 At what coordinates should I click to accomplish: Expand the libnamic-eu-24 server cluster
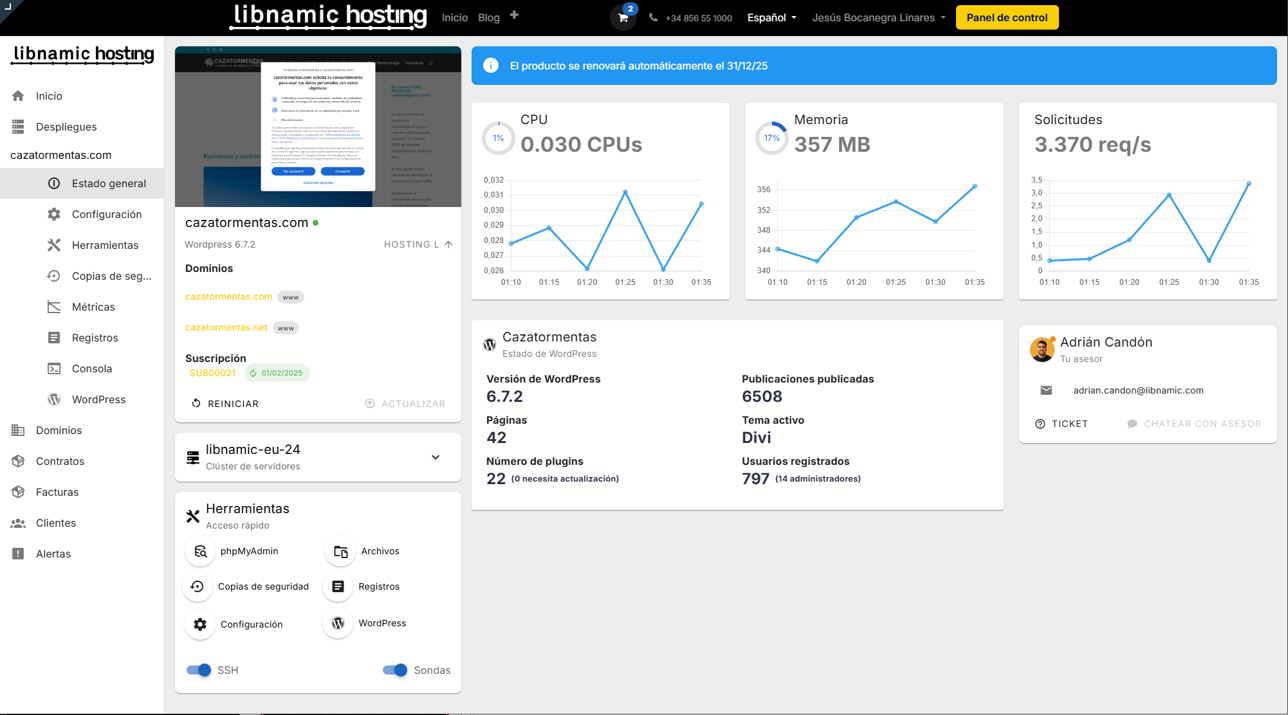click(435, 457)
